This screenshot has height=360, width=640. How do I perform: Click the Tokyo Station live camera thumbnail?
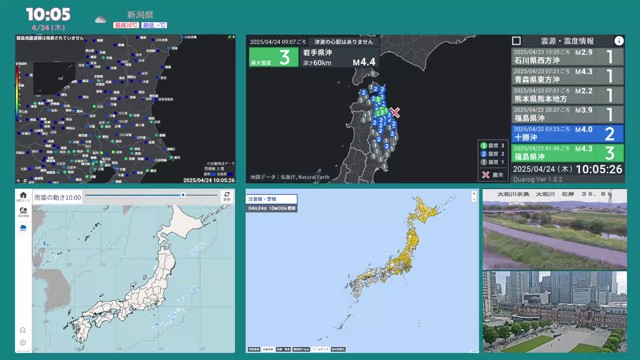click(555, 311)
